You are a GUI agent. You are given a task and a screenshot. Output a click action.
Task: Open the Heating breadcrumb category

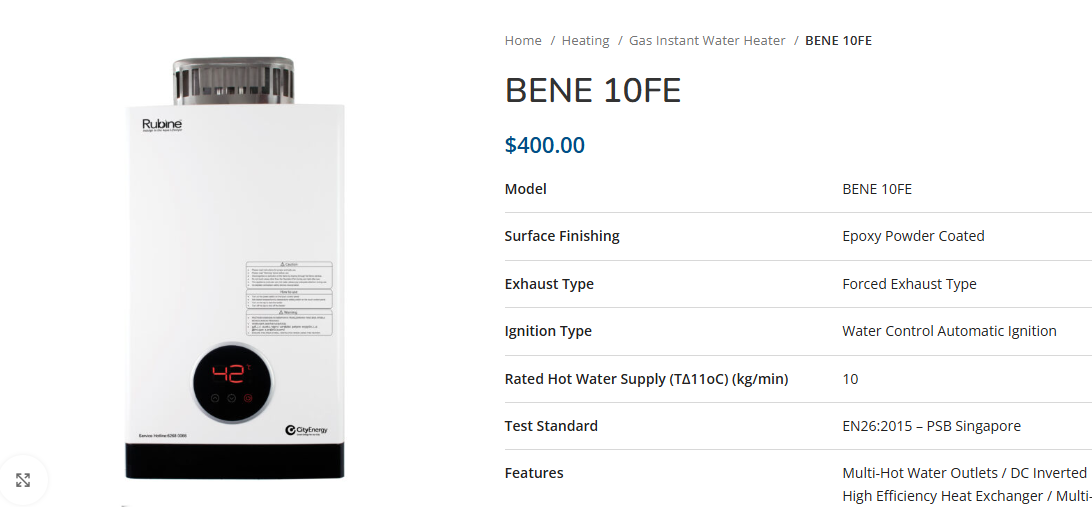[x=585, y=41]
